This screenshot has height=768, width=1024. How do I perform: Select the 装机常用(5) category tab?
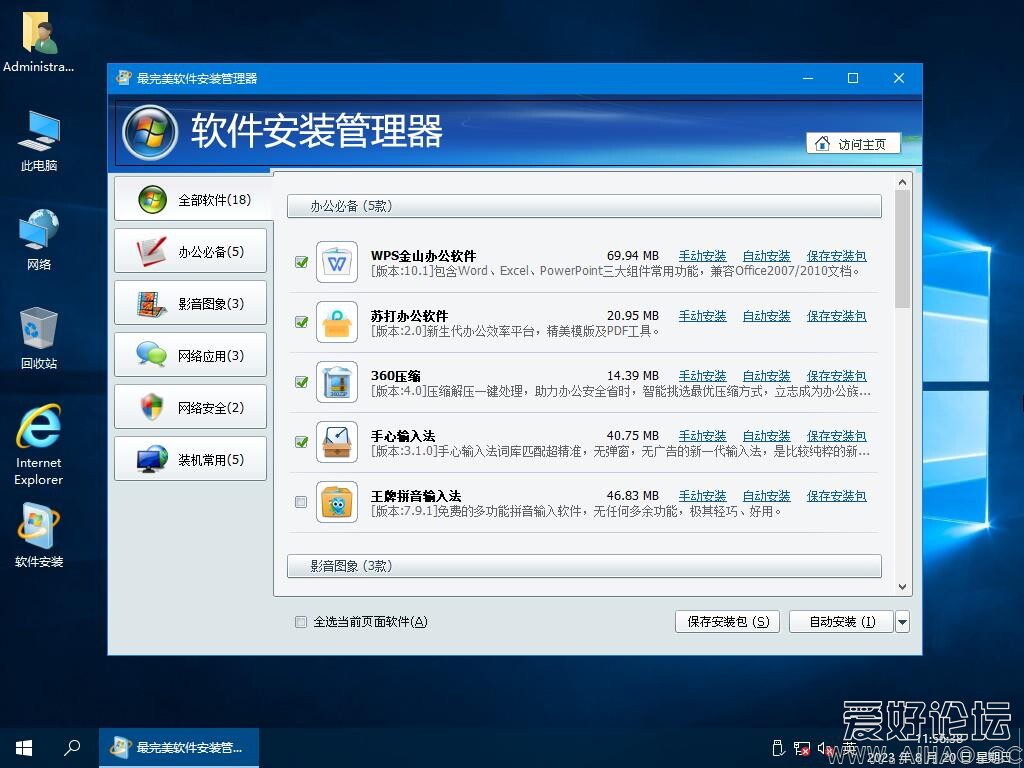[190, 460]
